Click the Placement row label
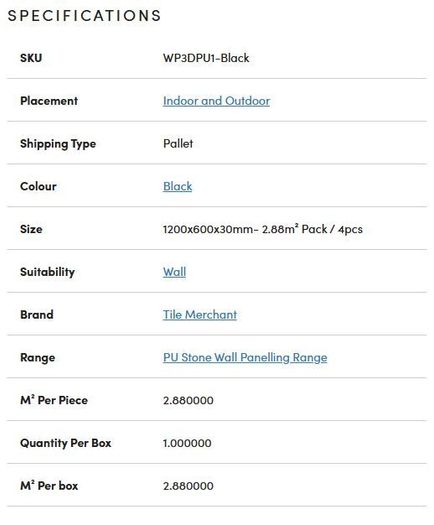This screenshot has width=434, height=525. pyautogui.click(x=49, y=101)
